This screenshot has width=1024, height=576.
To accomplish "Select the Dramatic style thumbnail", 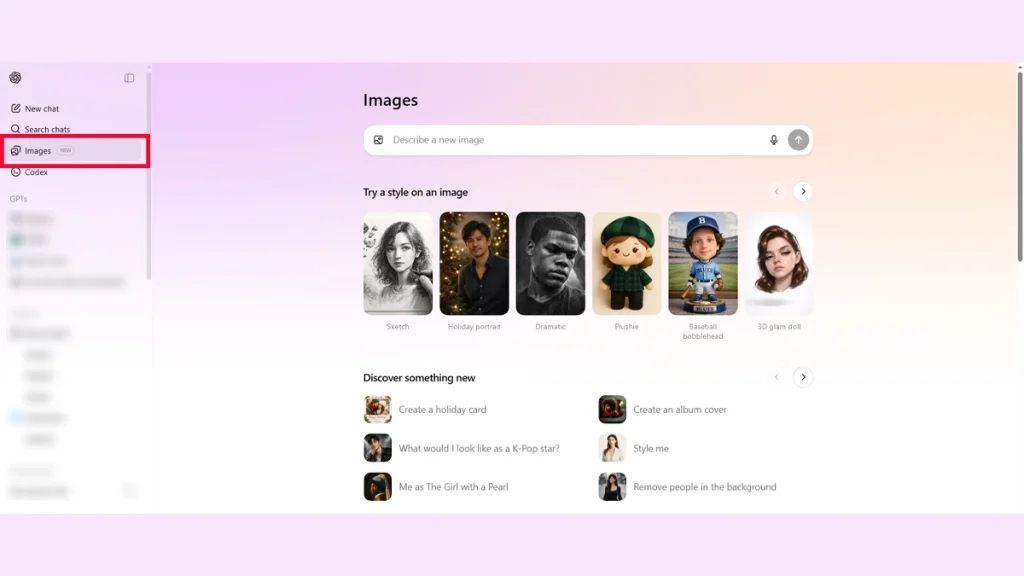I will (x=550, y=263).
